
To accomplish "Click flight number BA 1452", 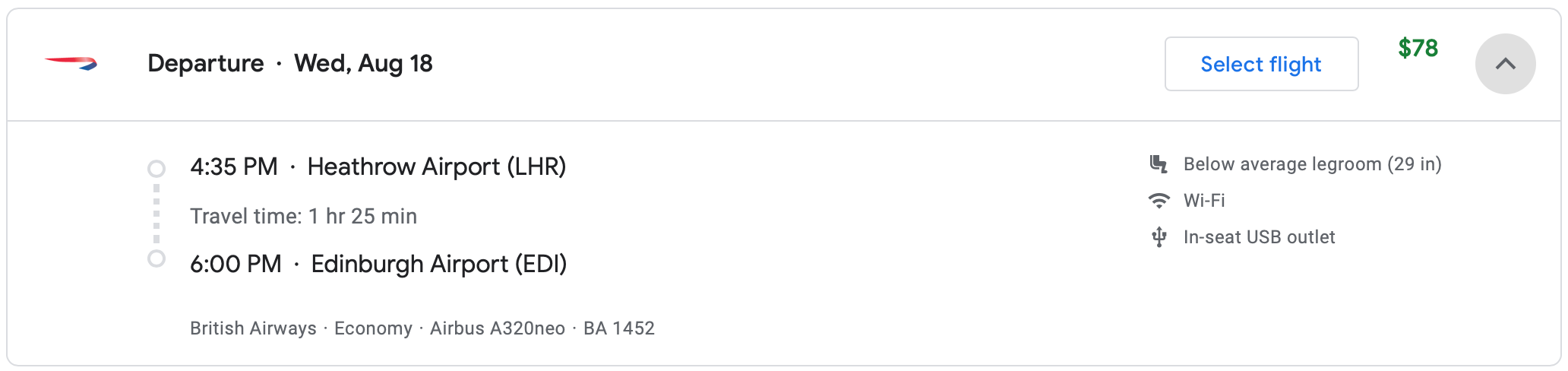I will (x=619, y=328).
